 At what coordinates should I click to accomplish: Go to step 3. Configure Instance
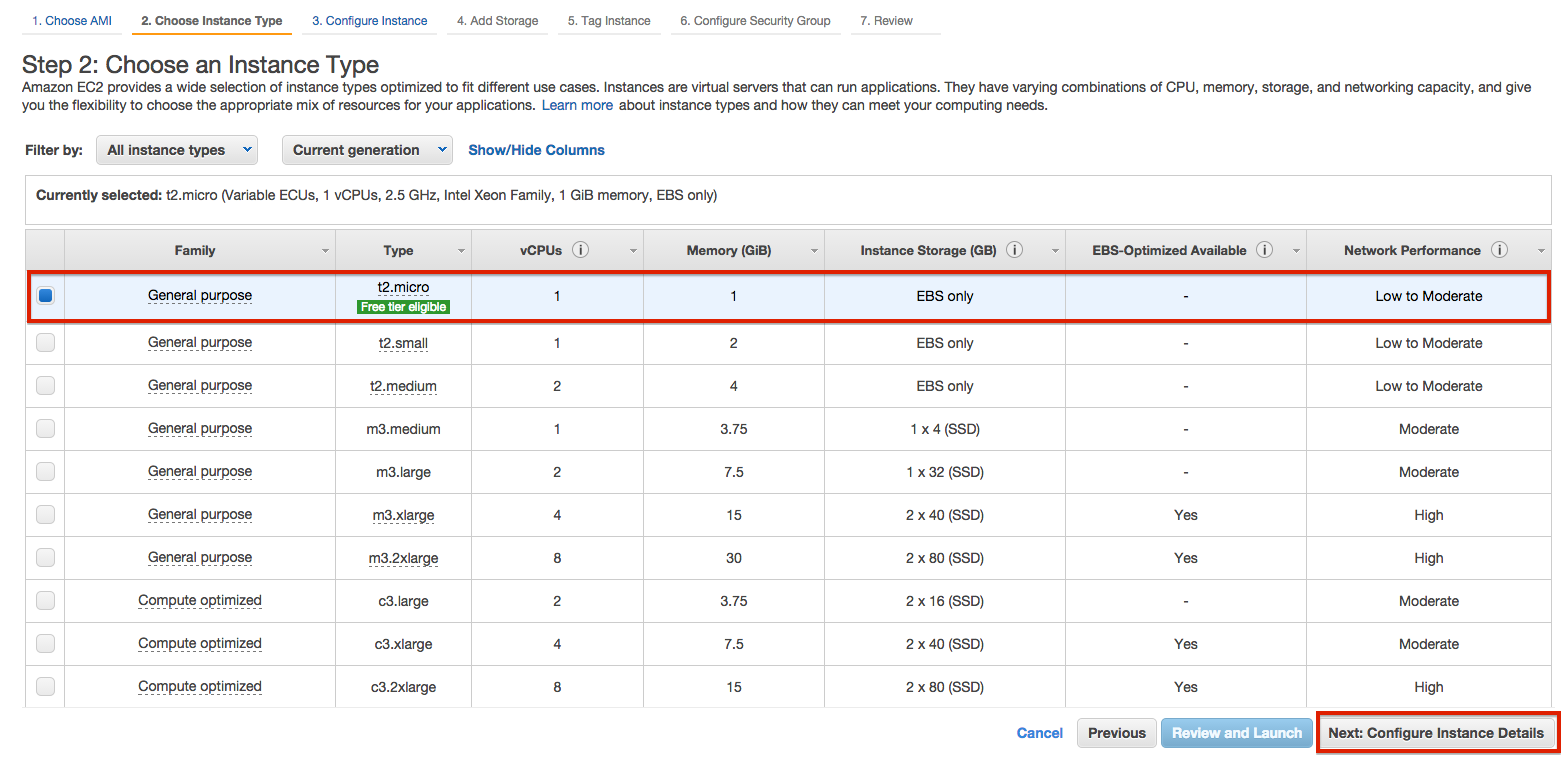click(x=369, y=21)
